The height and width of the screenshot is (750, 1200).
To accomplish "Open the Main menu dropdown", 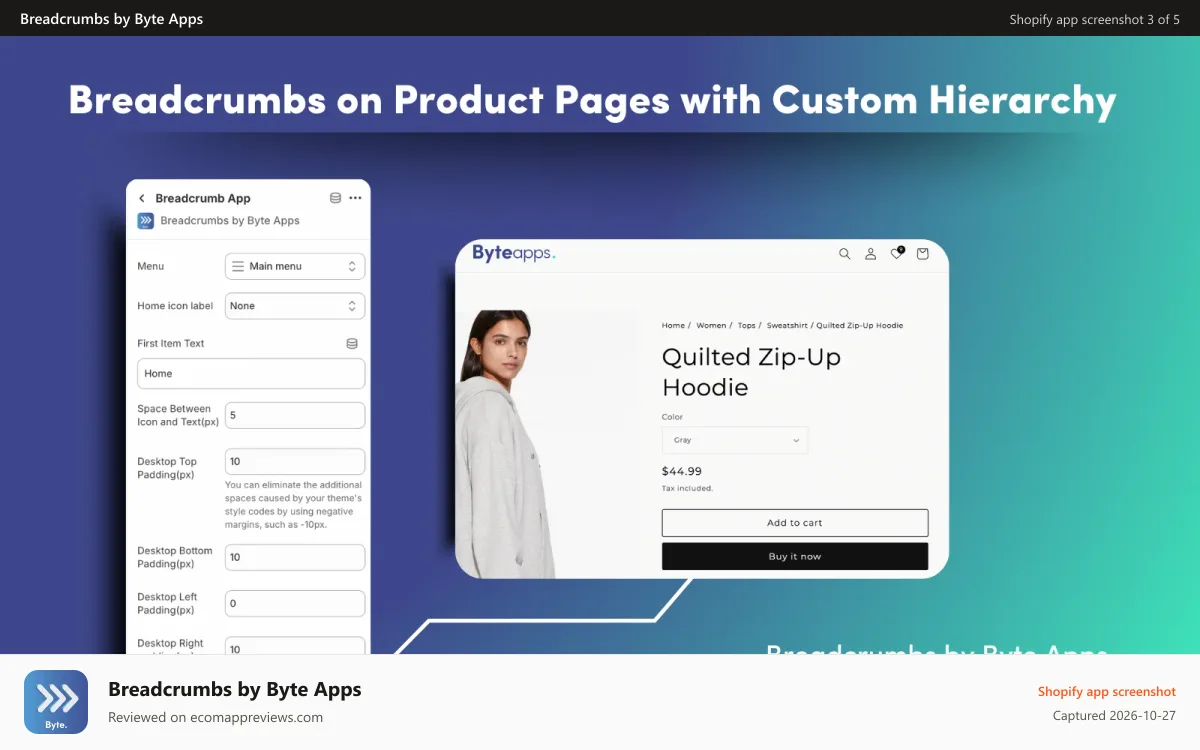I will [x=295, y=266].
